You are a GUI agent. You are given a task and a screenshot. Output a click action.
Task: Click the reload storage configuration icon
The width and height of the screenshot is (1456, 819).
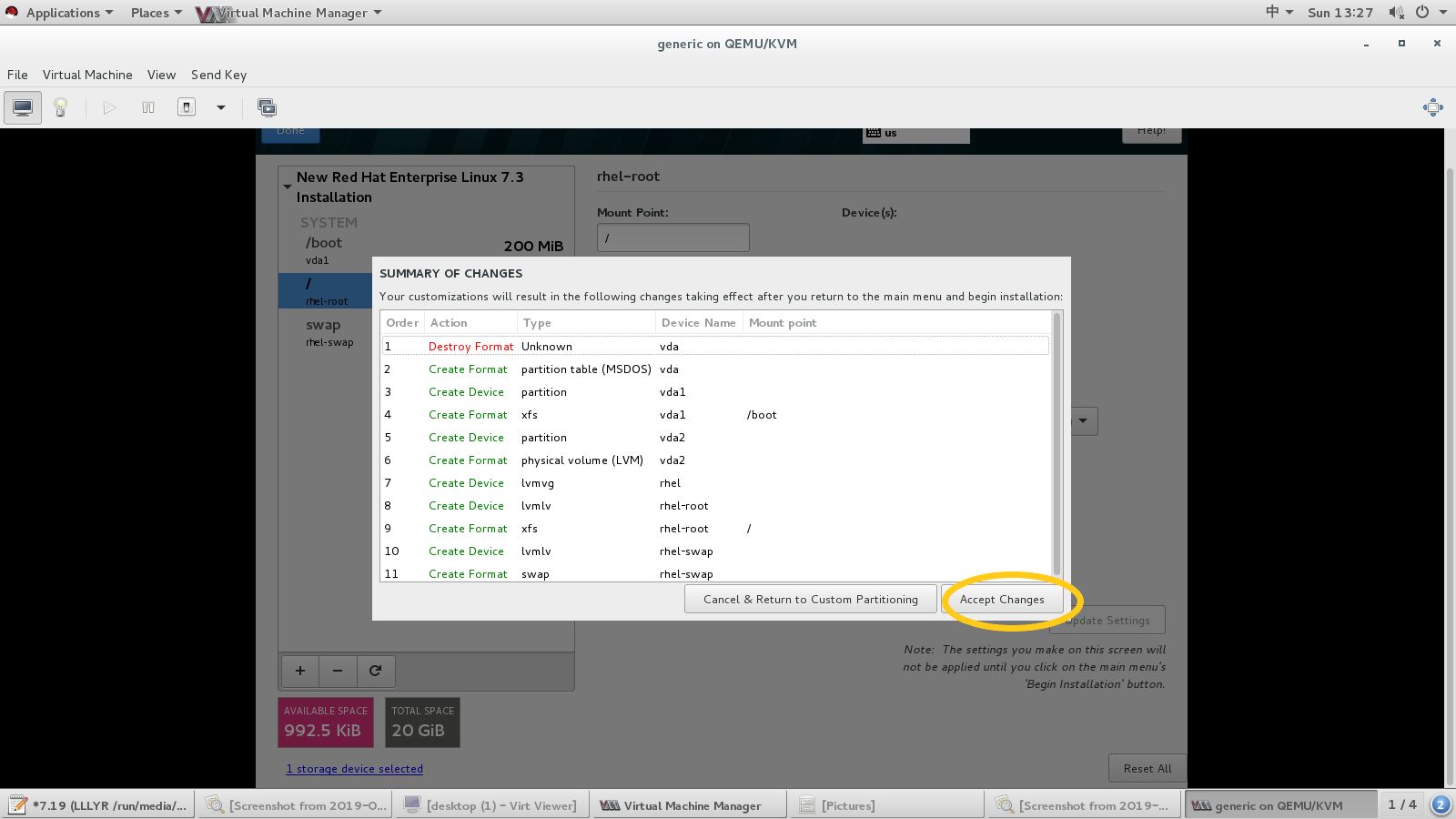coord(375,671)
